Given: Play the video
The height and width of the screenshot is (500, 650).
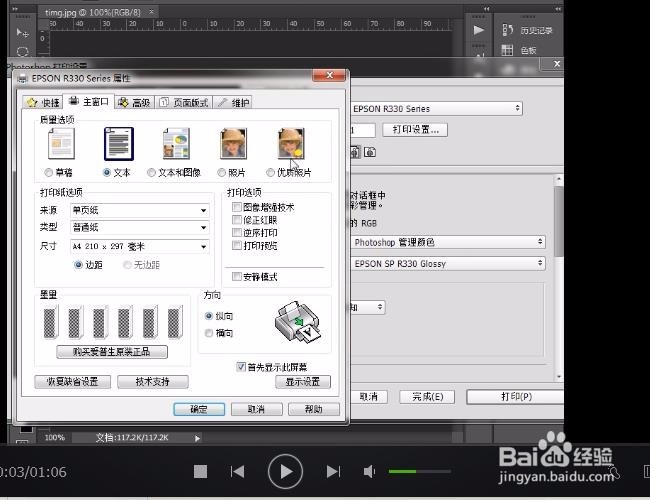Looking at the screenshot, I should (285, 471).
